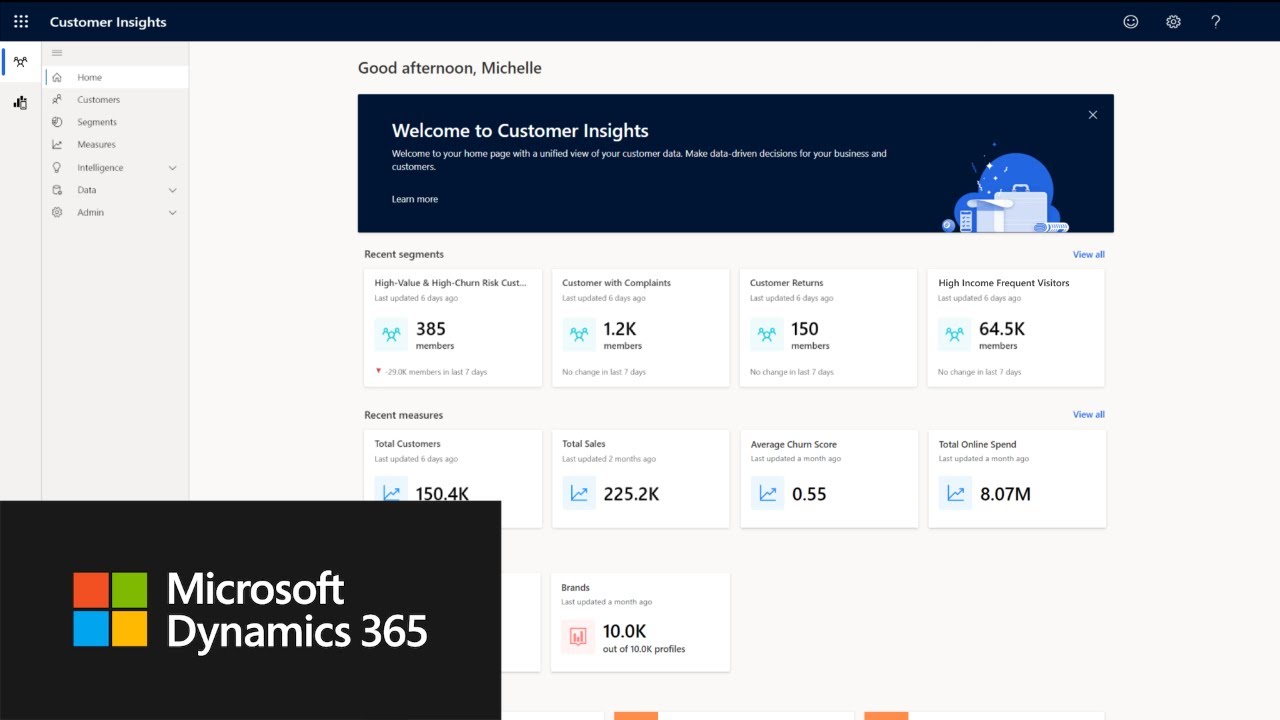Click the 8.07M value
This screenshot has height=720, width=1280.
click(x=1005, y=494)
